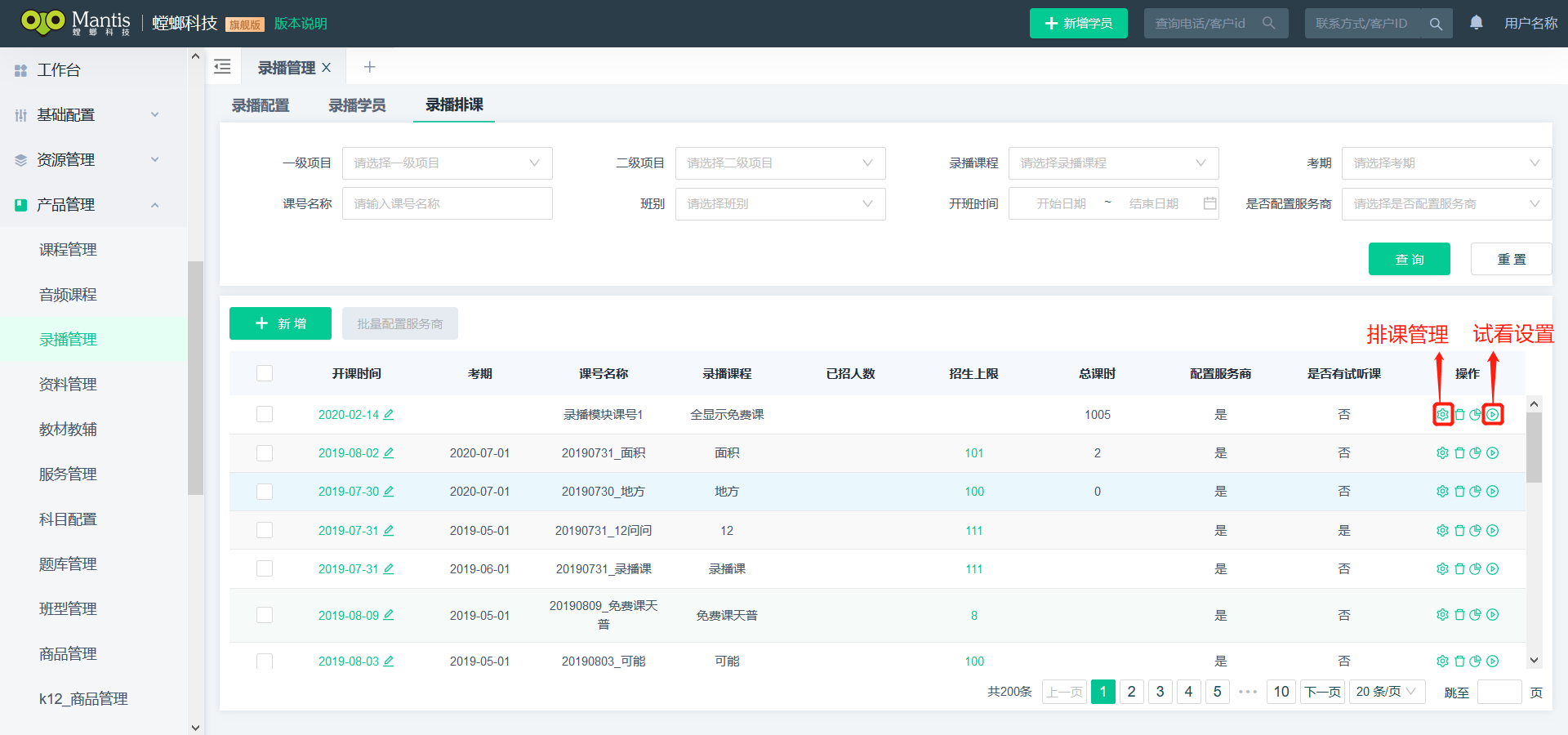This screenshot has height=735, width=1568.
Task: Click search magnifier in 联系方式/客户ID box
Action: (1436, 24)
